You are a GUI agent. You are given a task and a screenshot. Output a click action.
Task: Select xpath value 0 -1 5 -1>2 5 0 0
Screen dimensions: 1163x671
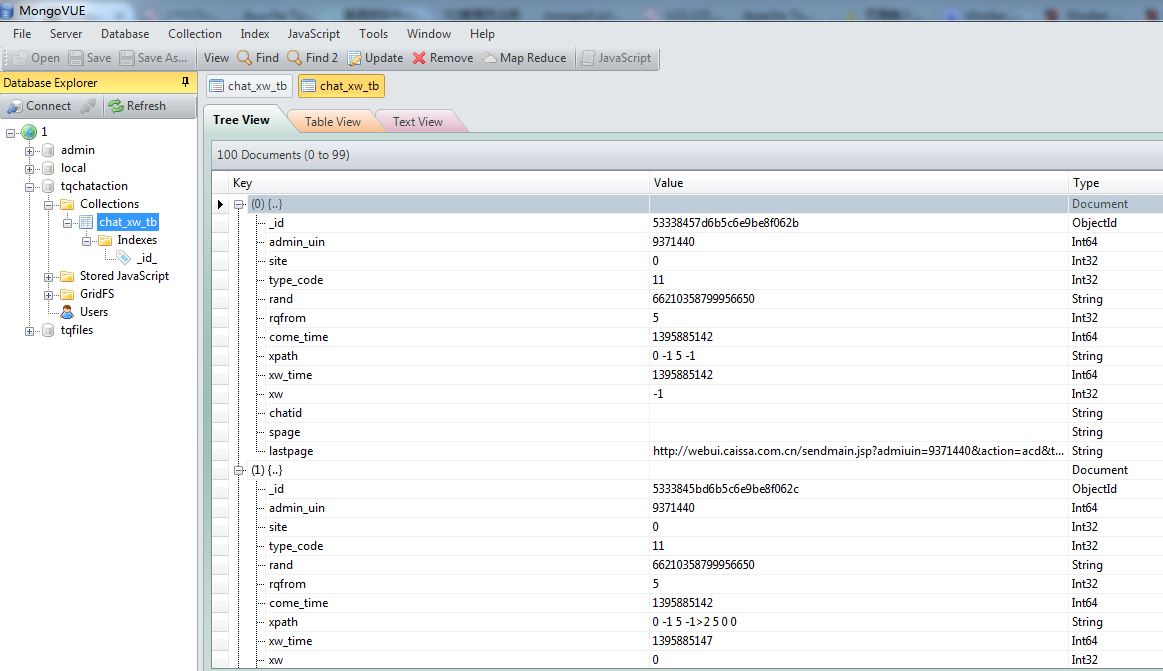click(x=694, y=622)
